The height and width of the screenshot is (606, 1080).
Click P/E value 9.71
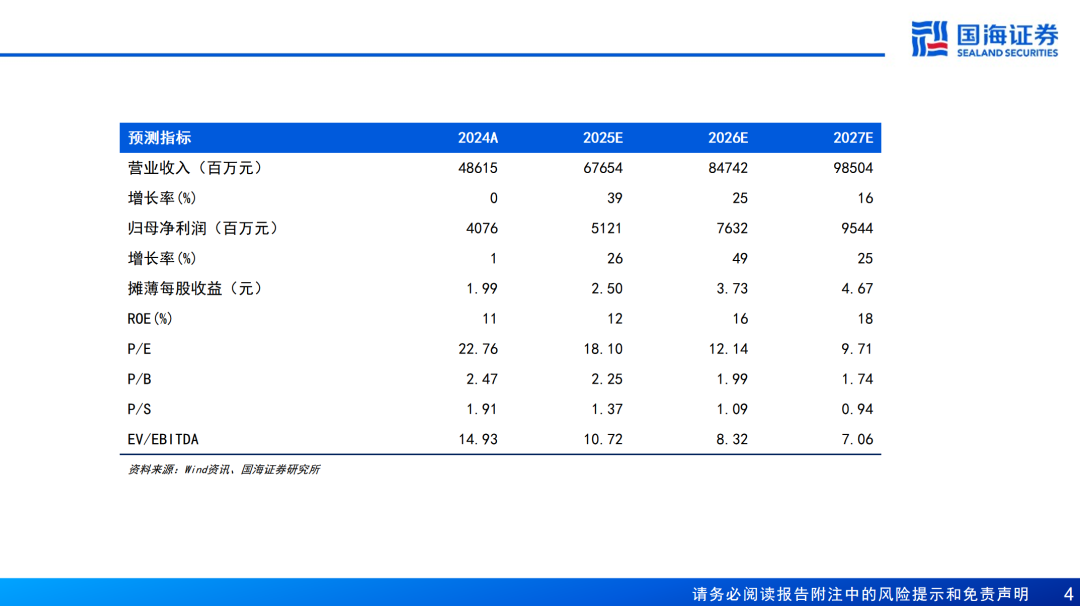point(857,349)
